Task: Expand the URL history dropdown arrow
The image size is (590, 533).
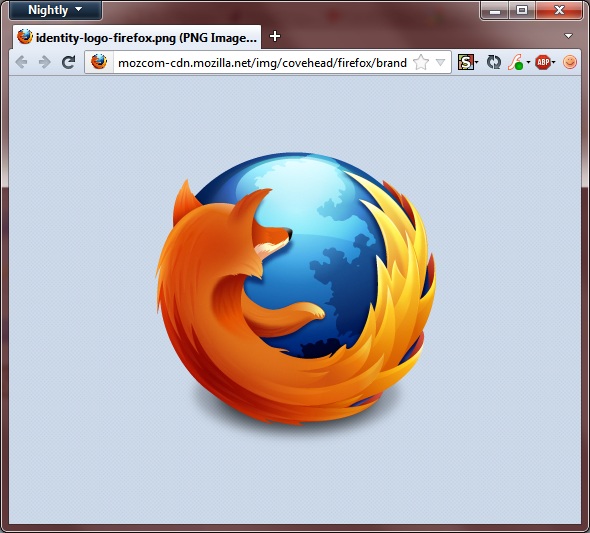Action: (440, 62)
